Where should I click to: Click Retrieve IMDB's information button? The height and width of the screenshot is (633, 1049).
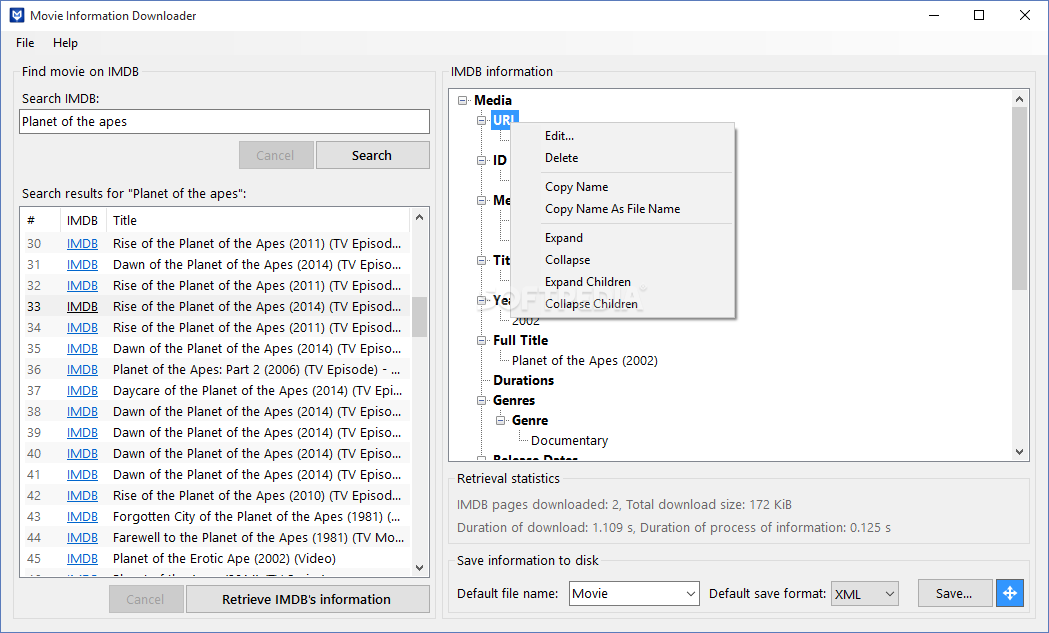[306, 600]
